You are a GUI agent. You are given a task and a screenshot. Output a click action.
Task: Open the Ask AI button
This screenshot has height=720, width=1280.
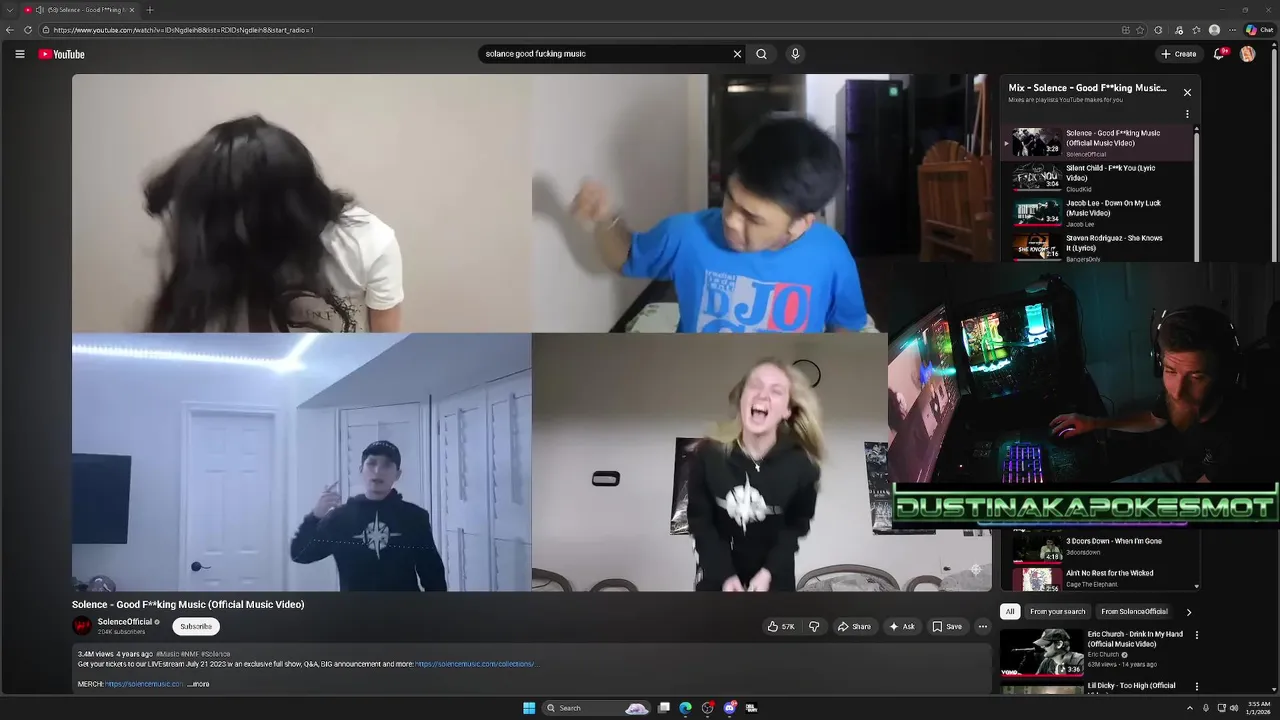coord(901,627)
